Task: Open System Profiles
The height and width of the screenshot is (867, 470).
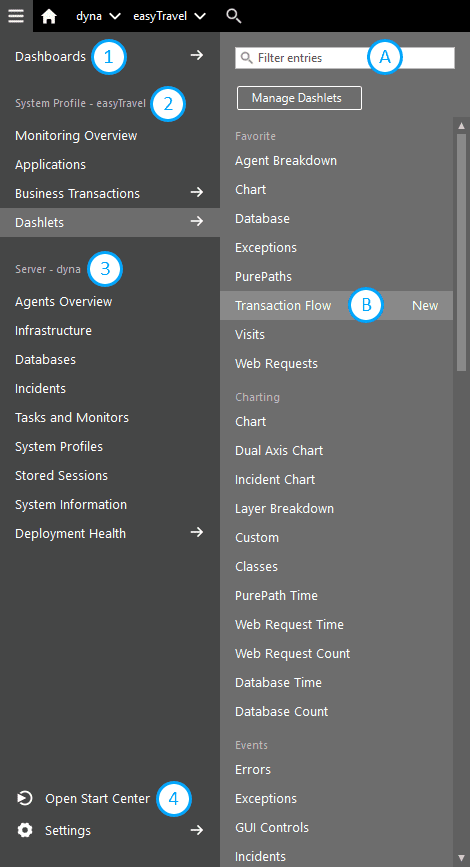Action: tap(59, 447)
